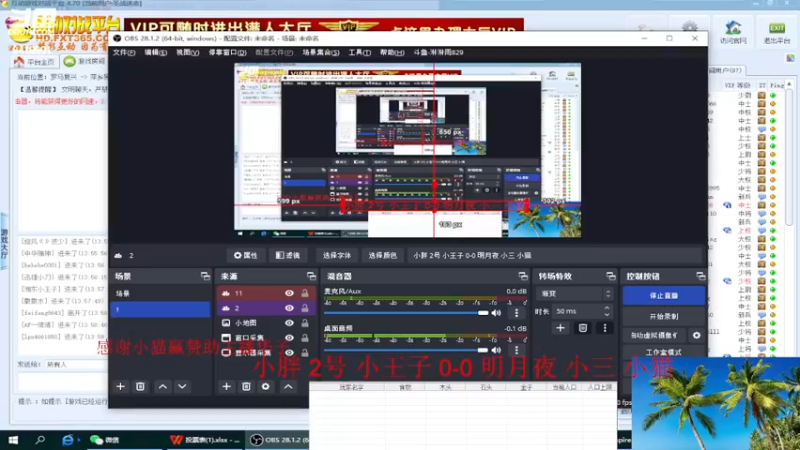
Task: Pop out the 混音器 mixer dock
Action: click(523, 276)
